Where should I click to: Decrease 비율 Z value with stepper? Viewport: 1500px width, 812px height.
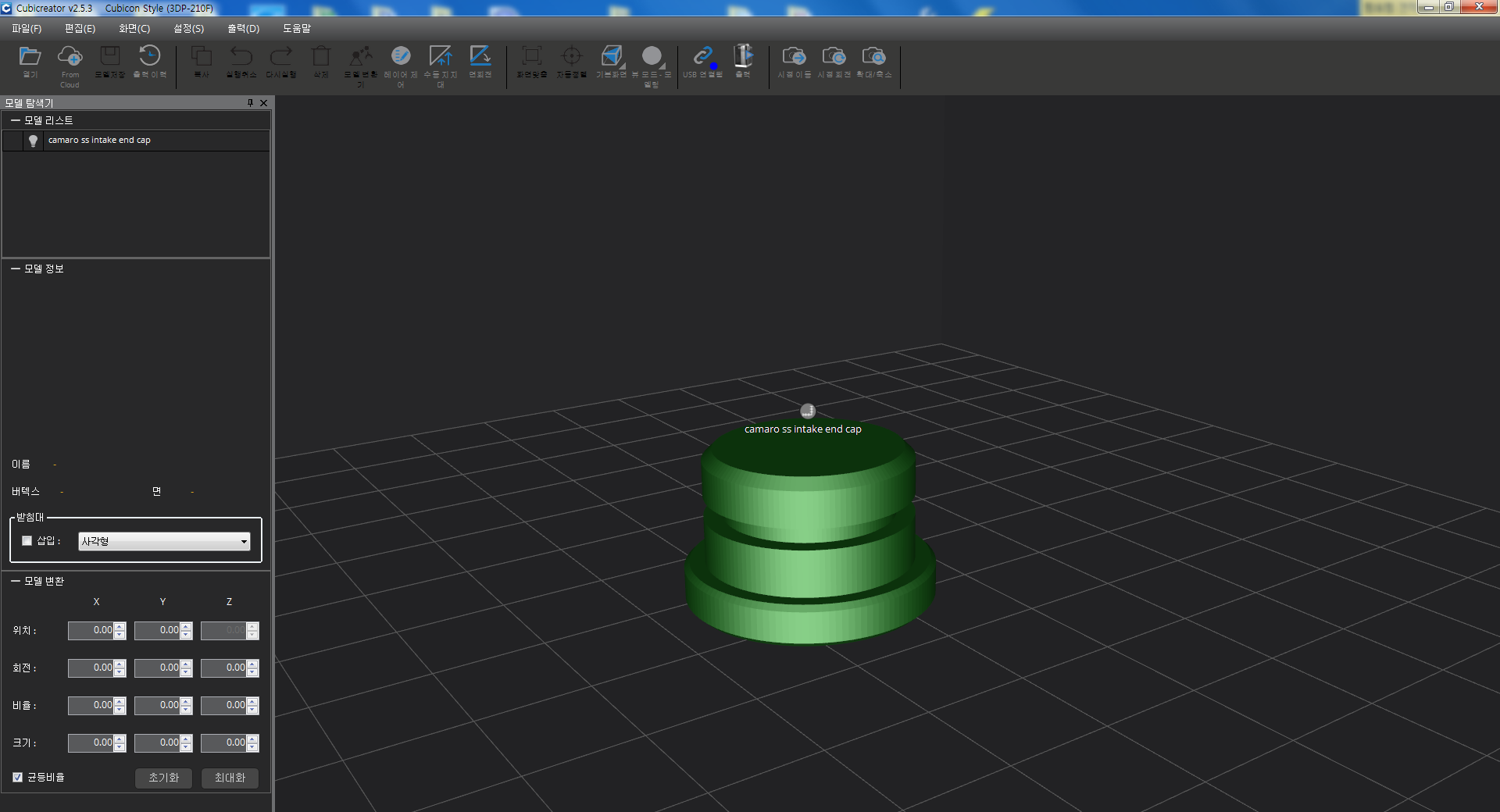click(252, 710)
